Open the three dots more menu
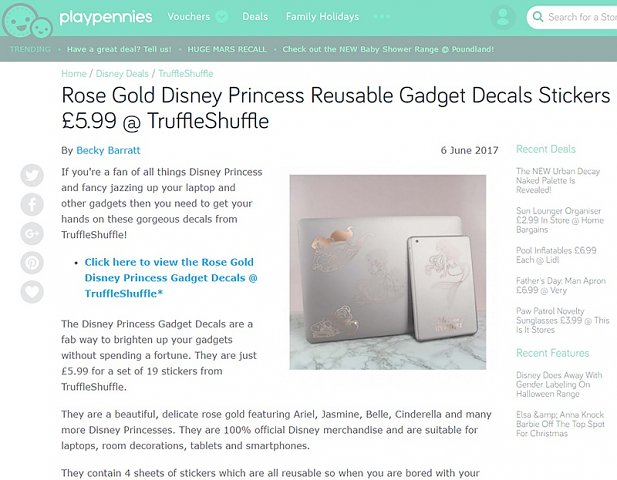 click(382, 17)
